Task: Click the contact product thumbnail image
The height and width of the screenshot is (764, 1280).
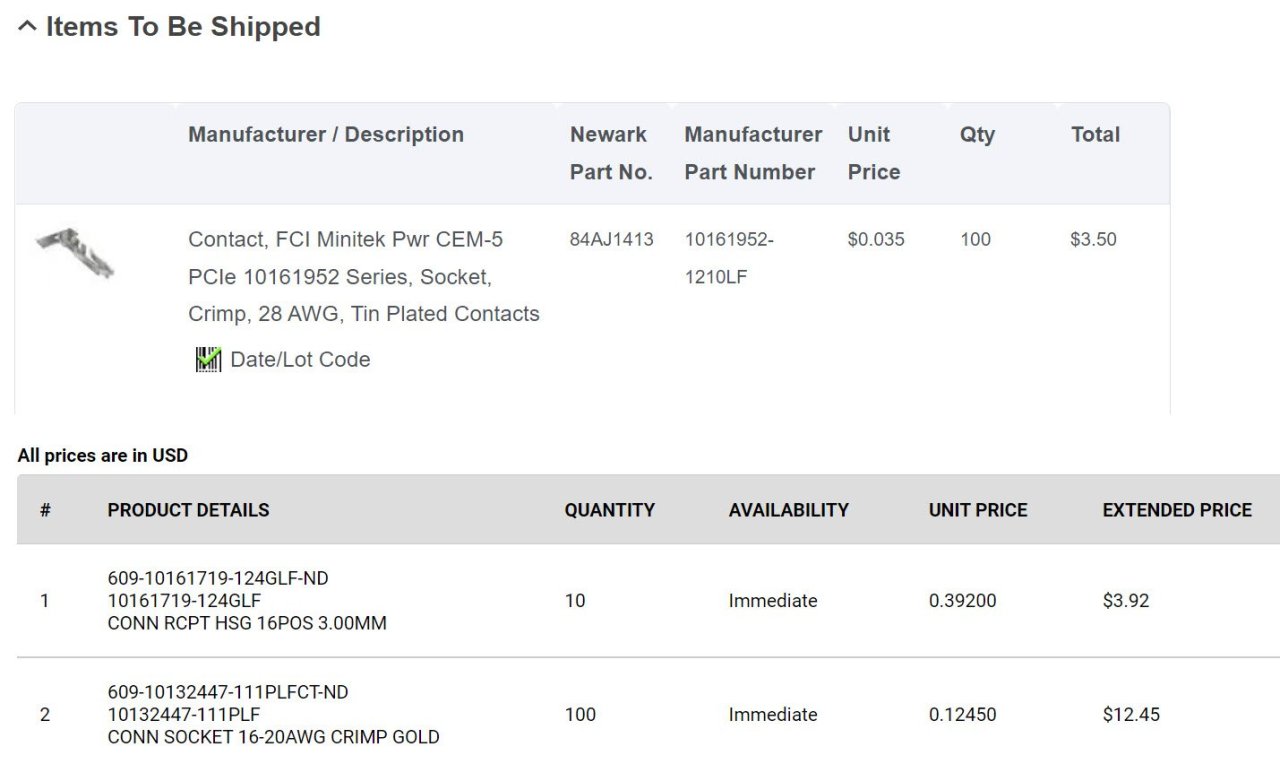Action: point(75,251)
